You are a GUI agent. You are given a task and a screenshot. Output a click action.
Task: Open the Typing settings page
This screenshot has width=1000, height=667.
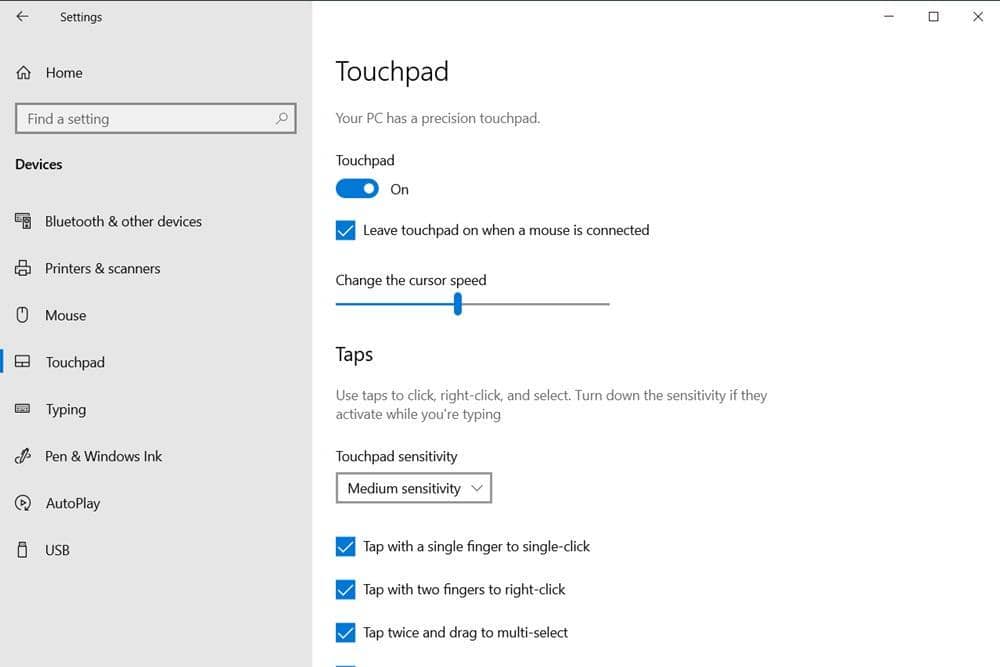coord(66,409)
